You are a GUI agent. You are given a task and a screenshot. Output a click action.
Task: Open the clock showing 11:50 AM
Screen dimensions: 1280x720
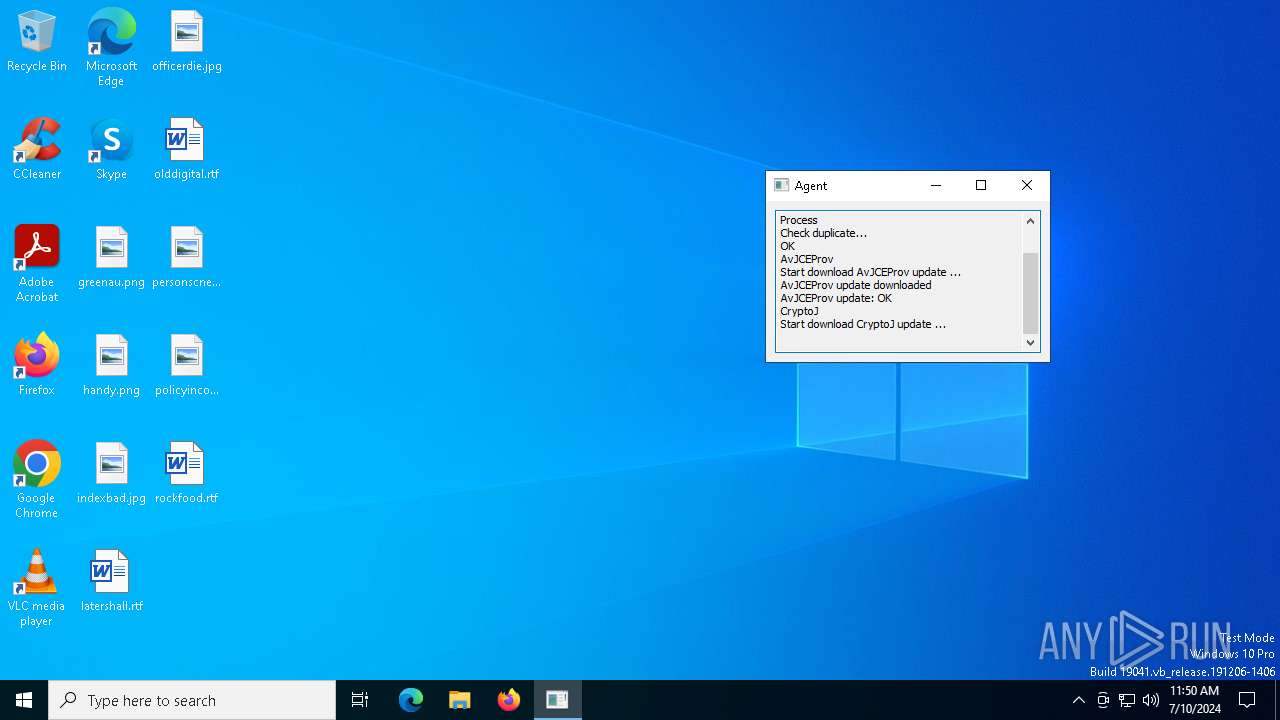point(1194,700)
